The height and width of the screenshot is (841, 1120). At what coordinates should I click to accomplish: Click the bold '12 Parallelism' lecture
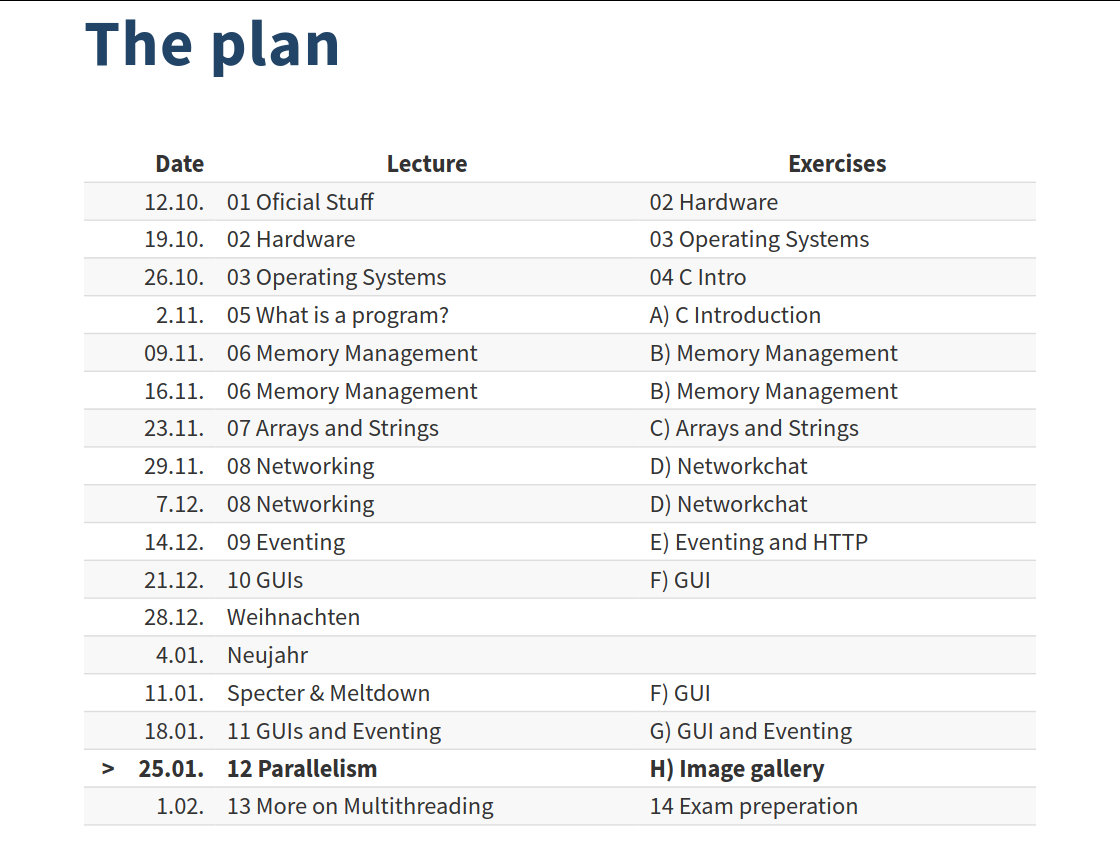tap(302, 769)
